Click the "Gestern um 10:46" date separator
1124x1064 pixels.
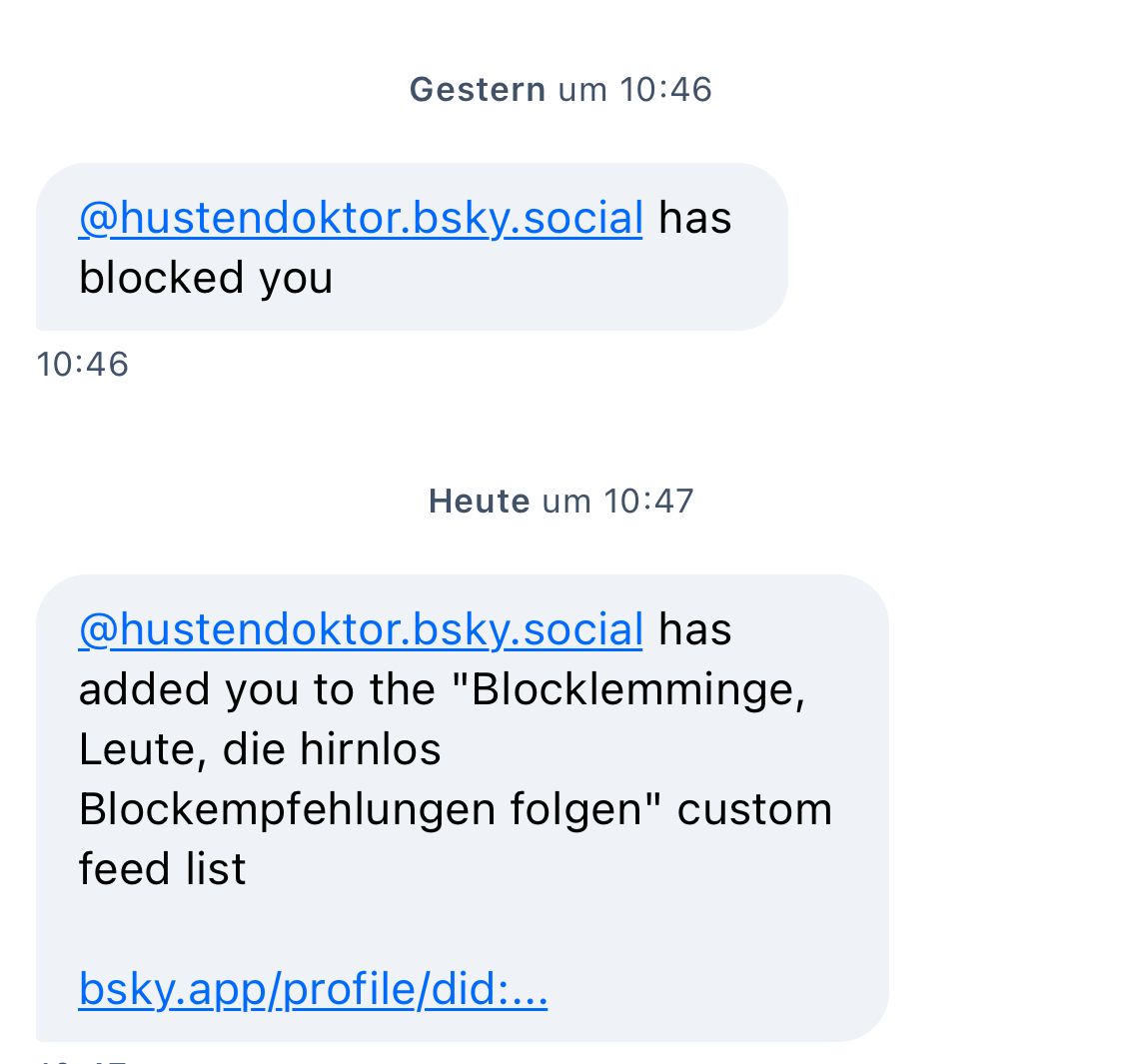561,90
